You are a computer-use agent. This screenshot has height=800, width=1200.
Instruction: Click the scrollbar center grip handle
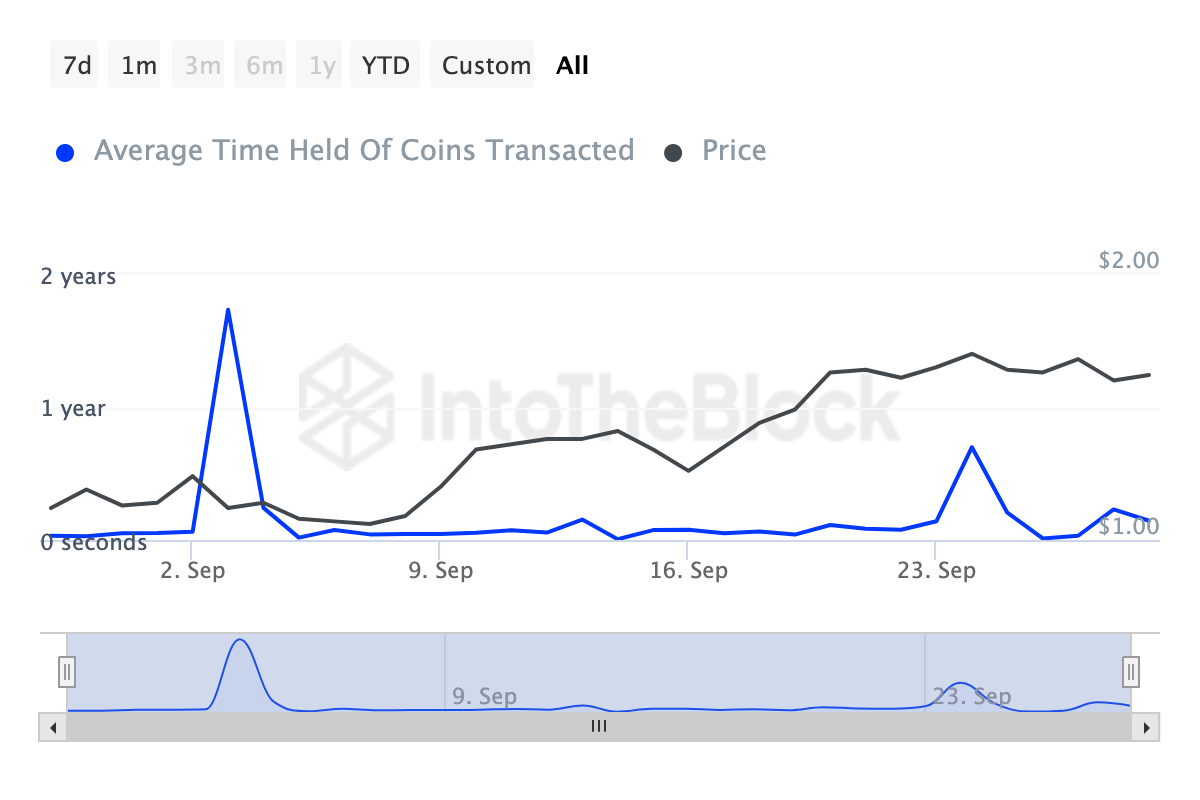(599, 727)
